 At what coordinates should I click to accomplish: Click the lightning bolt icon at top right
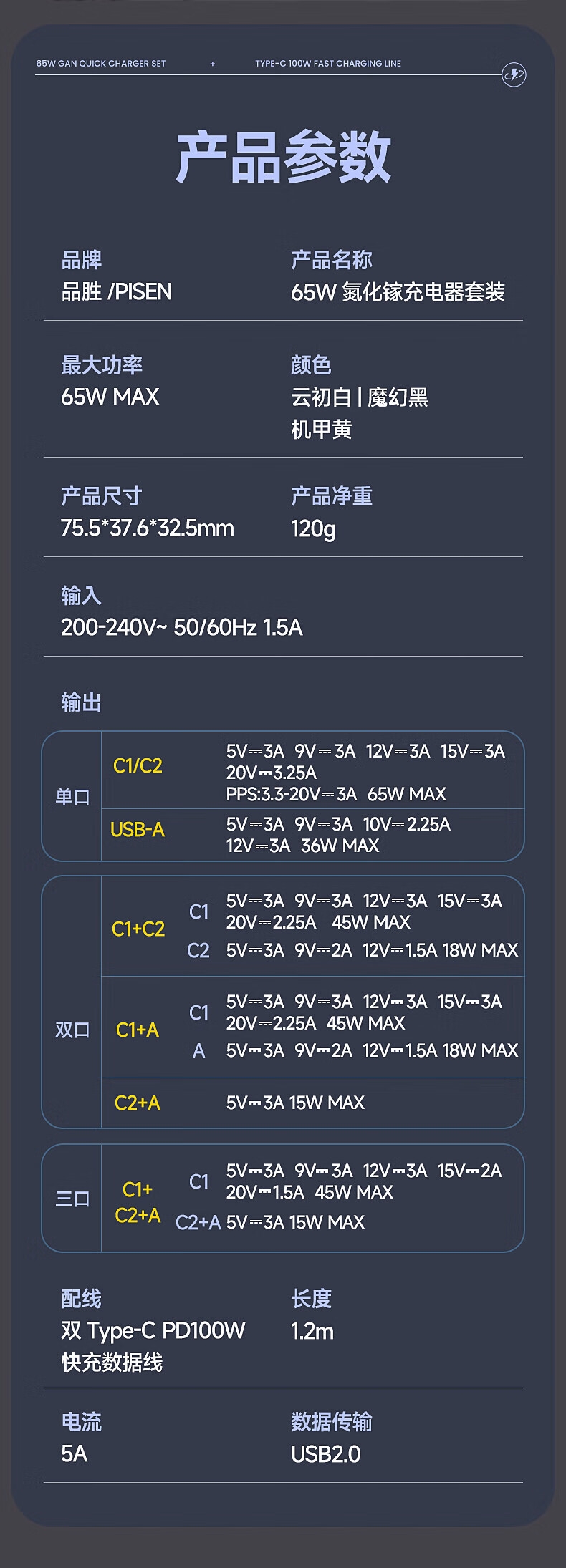click(x=514, y=74)
